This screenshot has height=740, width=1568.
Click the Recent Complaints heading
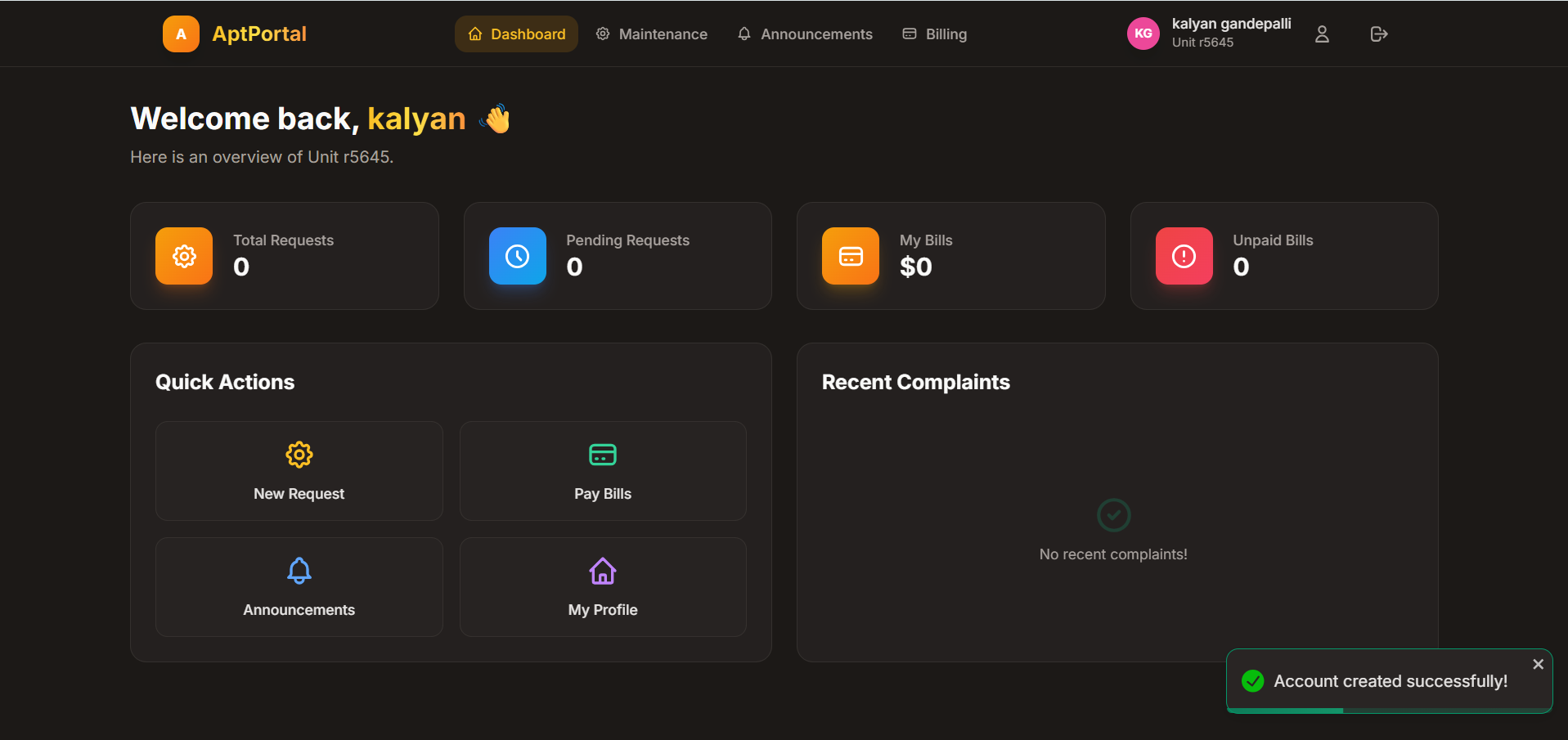[x=916, y=382]
